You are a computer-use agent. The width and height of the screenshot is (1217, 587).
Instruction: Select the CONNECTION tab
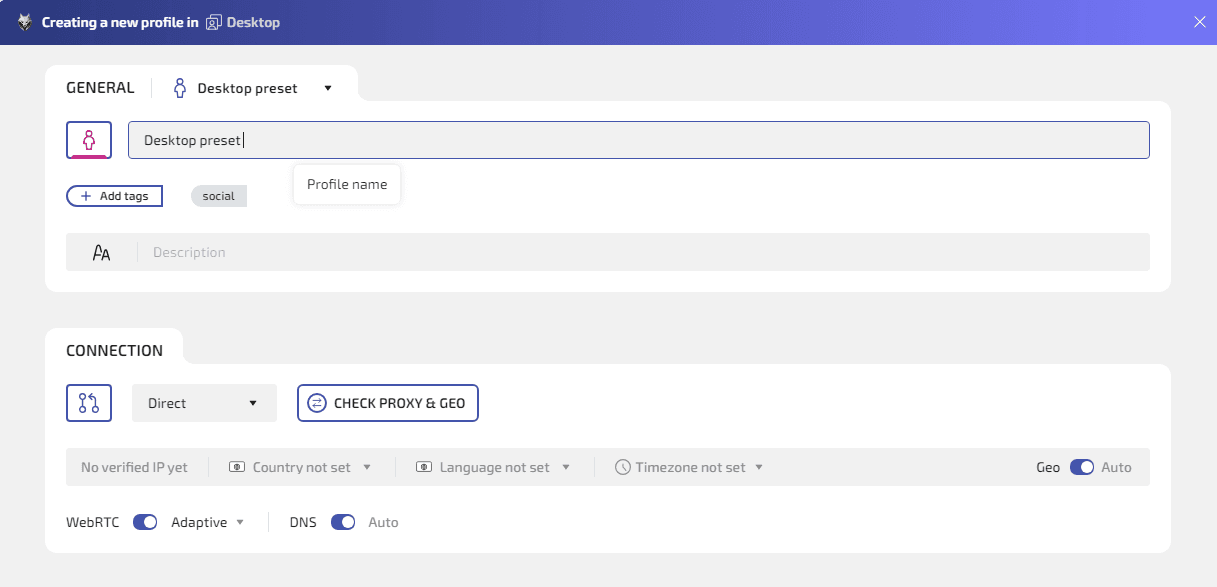[x=114, y=351]
